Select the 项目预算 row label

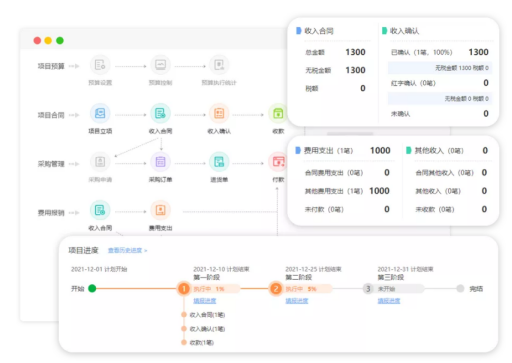[51, 66]
